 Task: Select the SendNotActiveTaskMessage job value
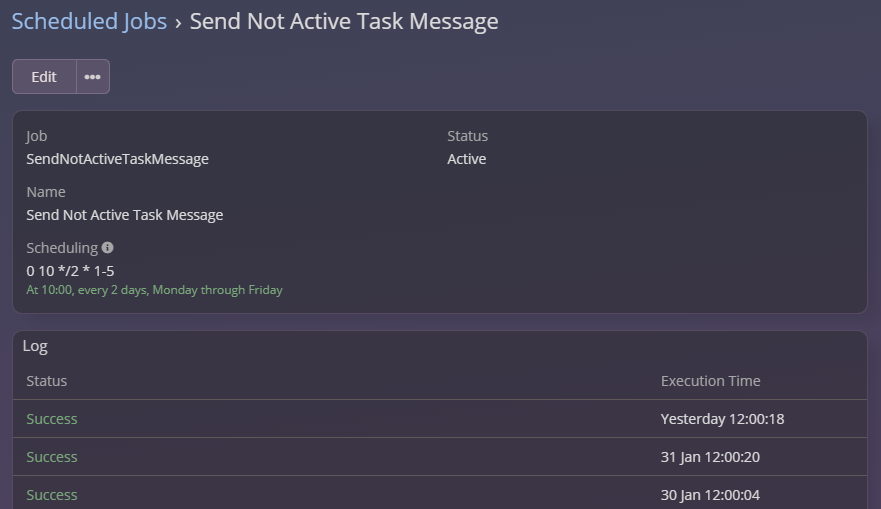tap(117, 159)
